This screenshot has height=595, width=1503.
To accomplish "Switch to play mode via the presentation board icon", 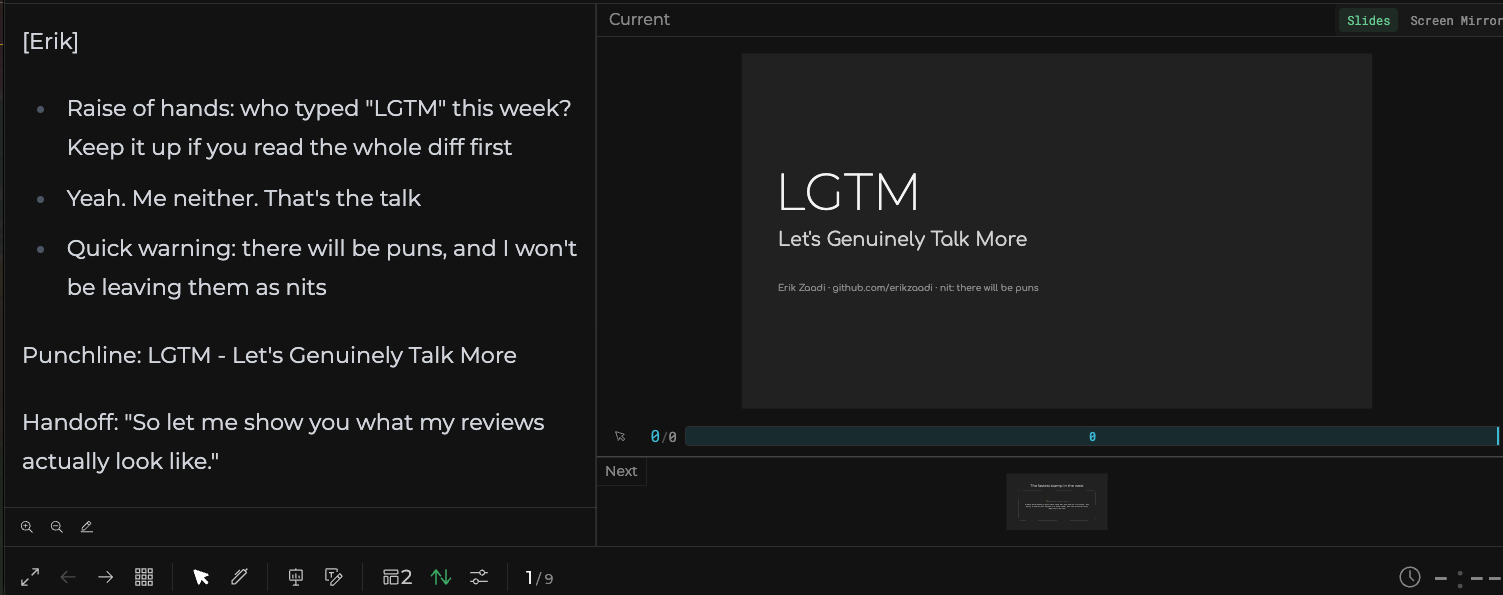I will point(296,577).
